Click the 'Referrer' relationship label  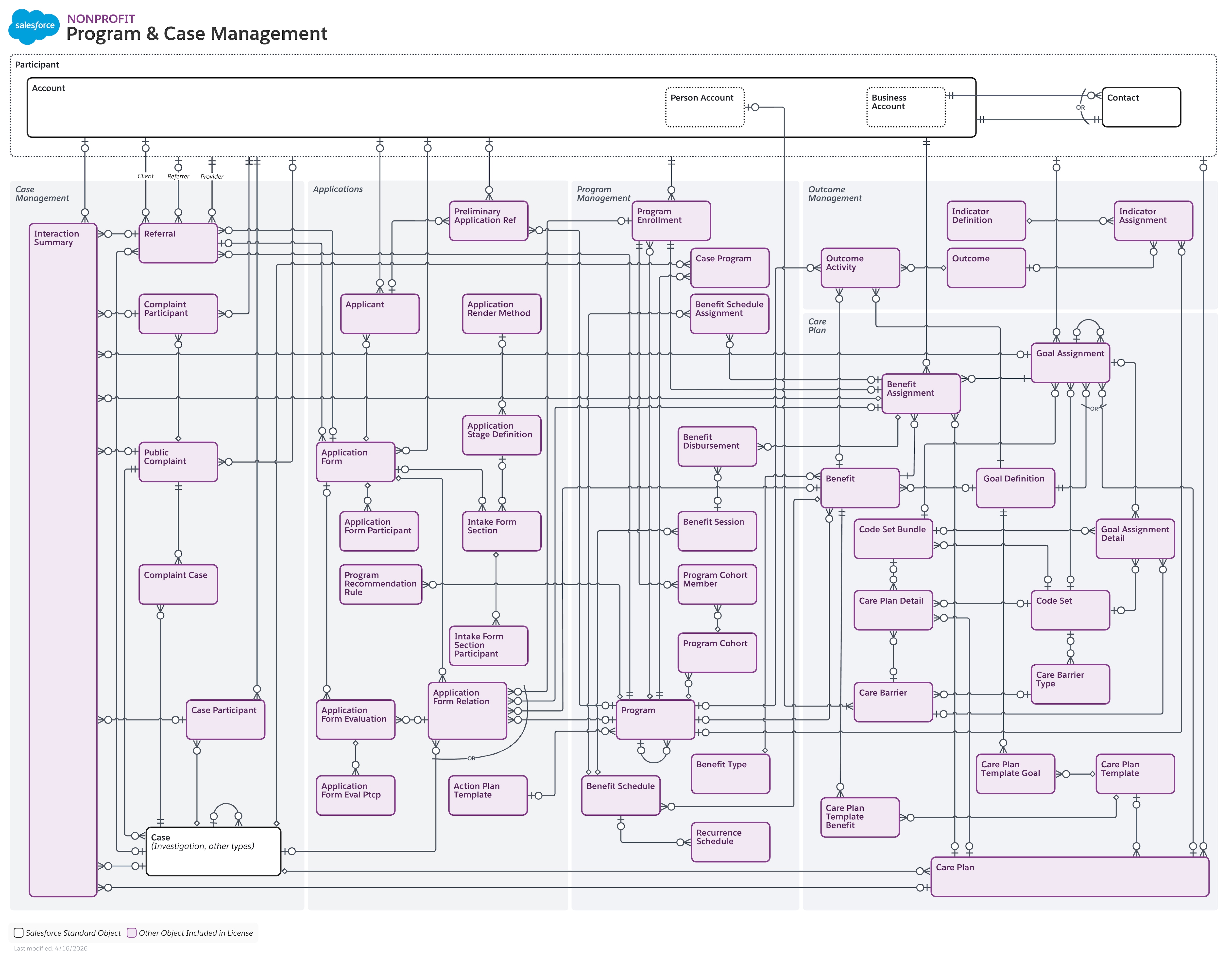coord(178,177)
